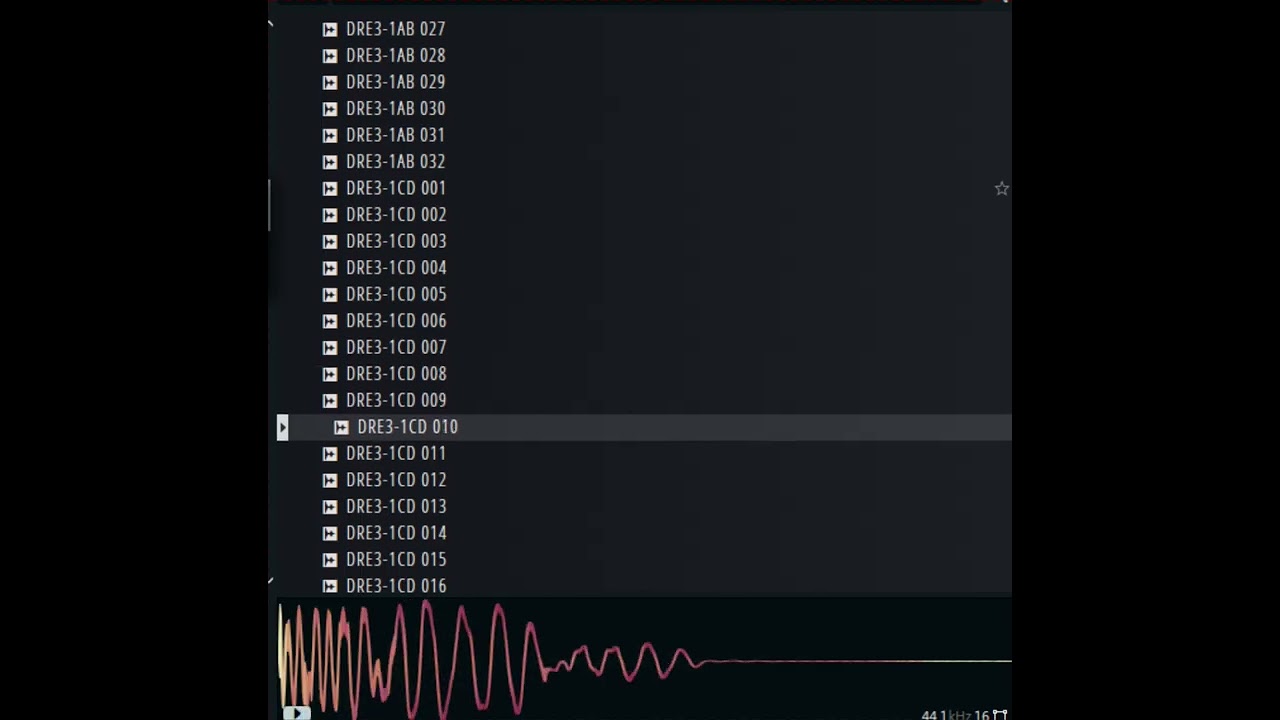This screenshot has height=720, width=1280.
Task: Select sample DRE3-1CD 001
Action: 396,188
